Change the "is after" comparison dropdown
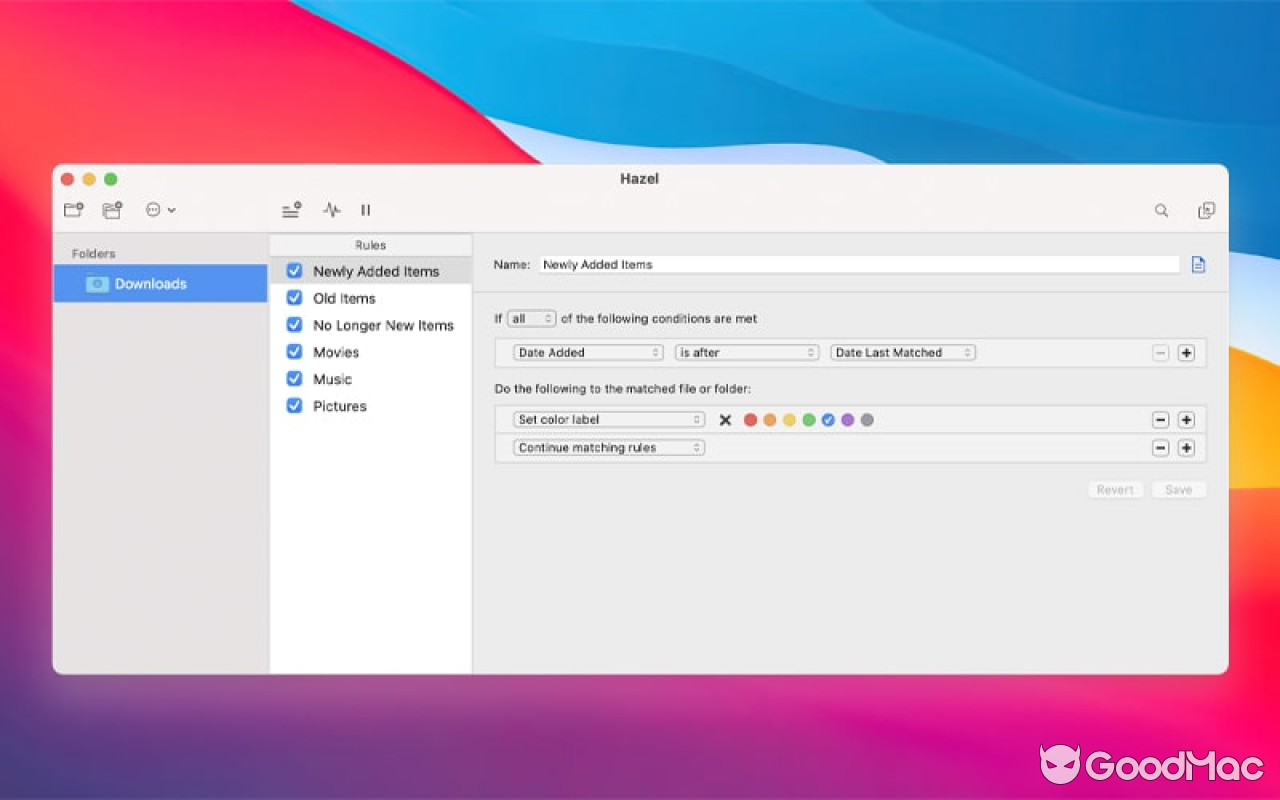This screenshot has height=800, width=1280. [746, 352]
